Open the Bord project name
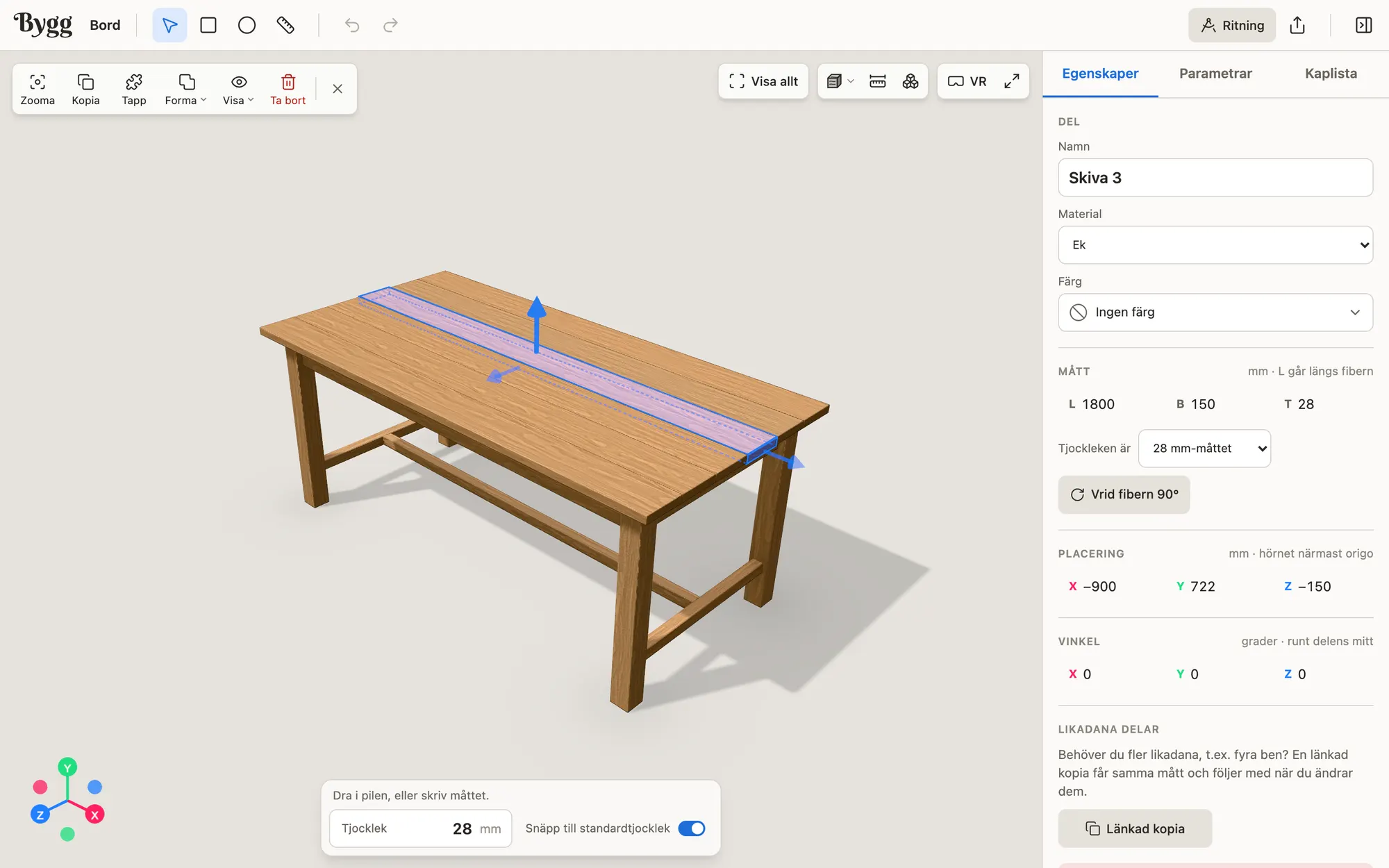Screen dimensions: 1389x868 tap(105, 26)
